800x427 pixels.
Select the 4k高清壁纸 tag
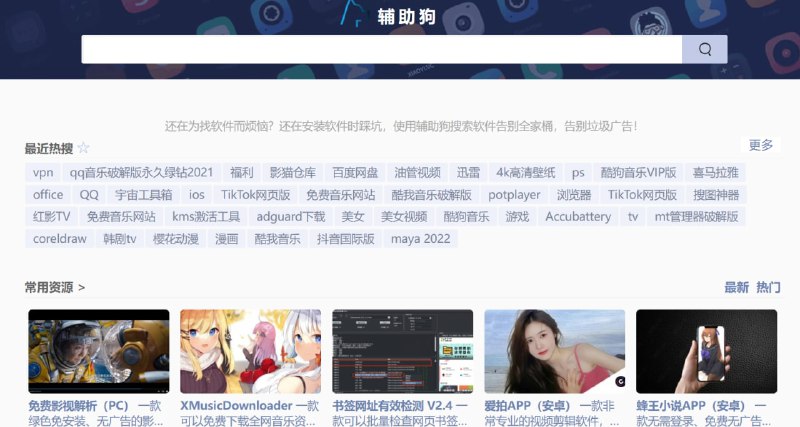526,172
